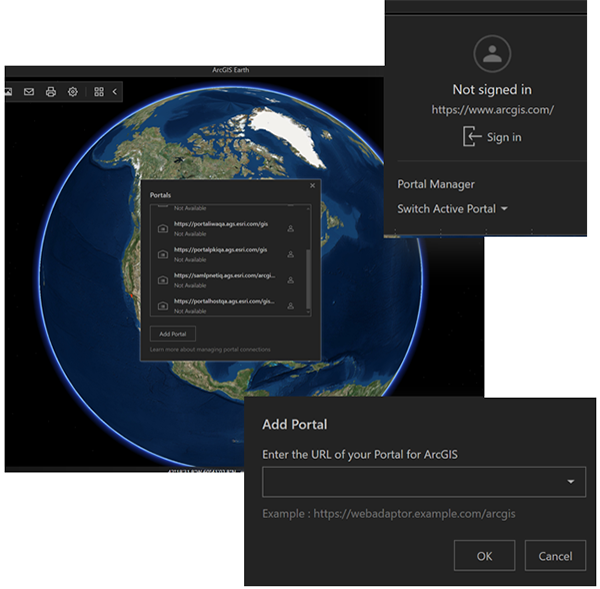Click the printer icon in ArcGIS Earth toolbar
600x589 pixels.
click(x=51, y=92)
